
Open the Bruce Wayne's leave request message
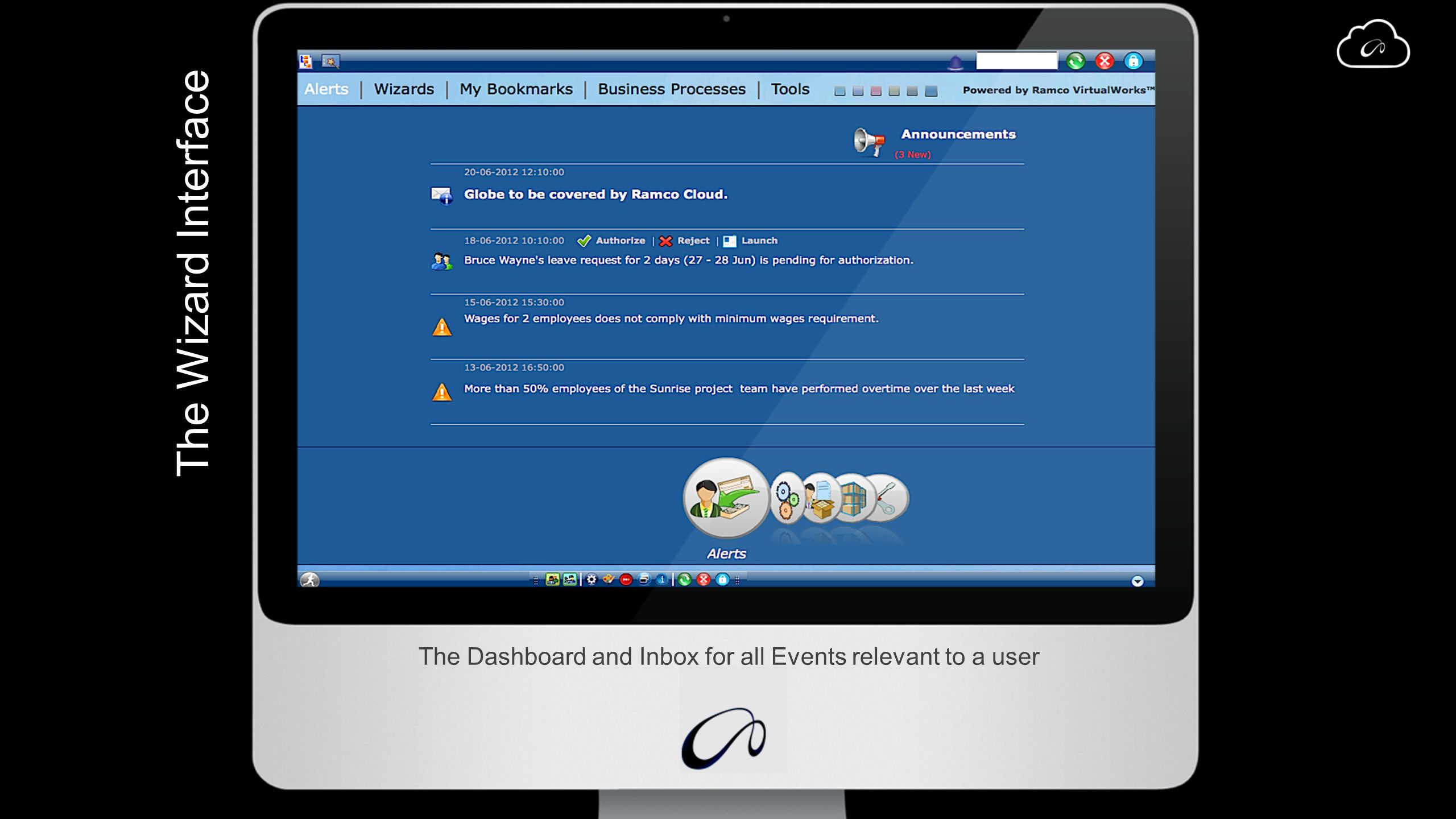coord(688,260)
